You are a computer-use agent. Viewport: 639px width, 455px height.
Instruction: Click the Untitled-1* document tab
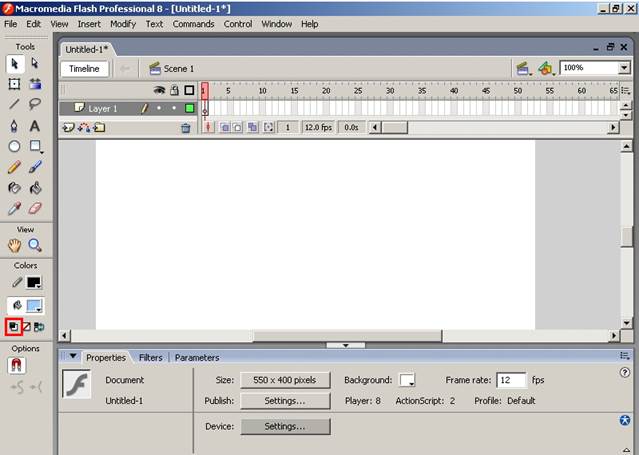pos(87,49)
